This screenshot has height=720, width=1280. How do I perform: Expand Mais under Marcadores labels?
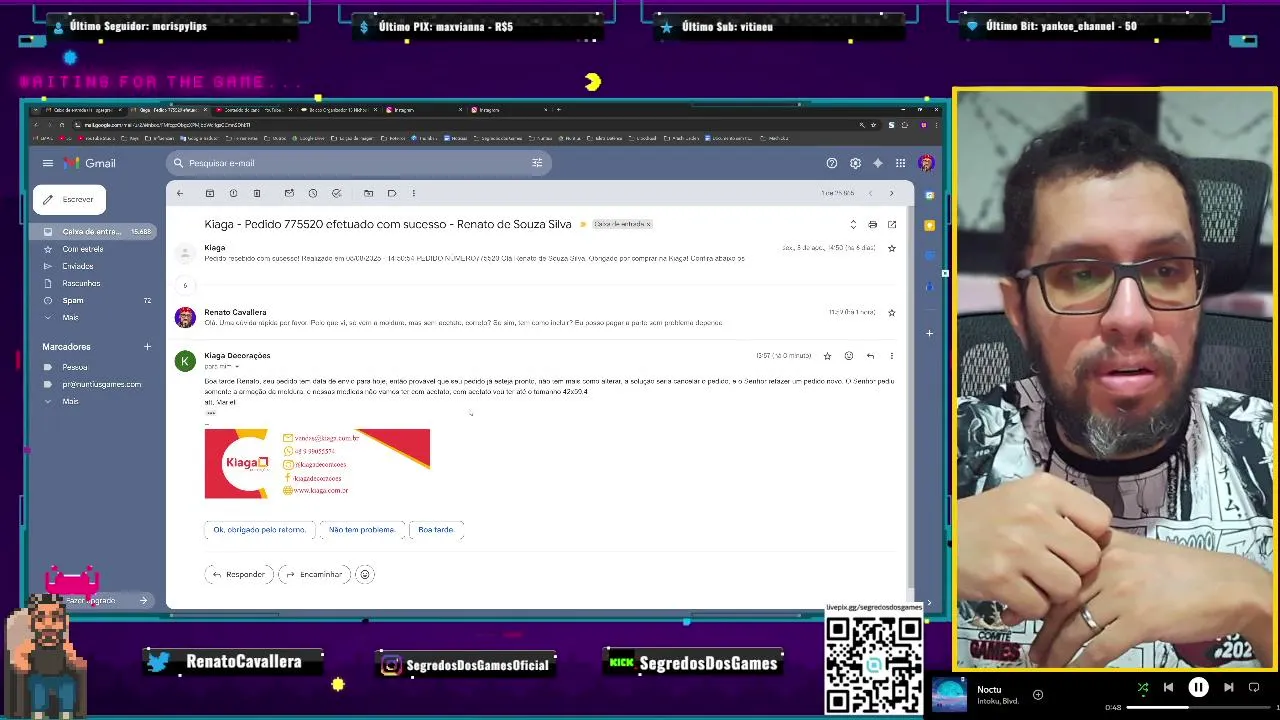pyautogui.click(x=70, y=401)
